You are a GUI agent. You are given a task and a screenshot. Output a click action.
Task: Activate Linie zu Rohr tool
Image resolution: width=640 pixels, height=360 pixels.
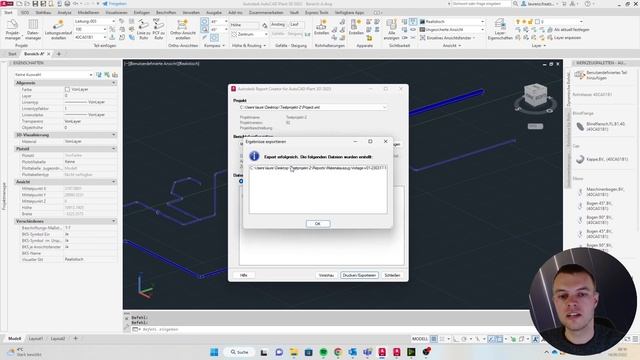[143, 29]
